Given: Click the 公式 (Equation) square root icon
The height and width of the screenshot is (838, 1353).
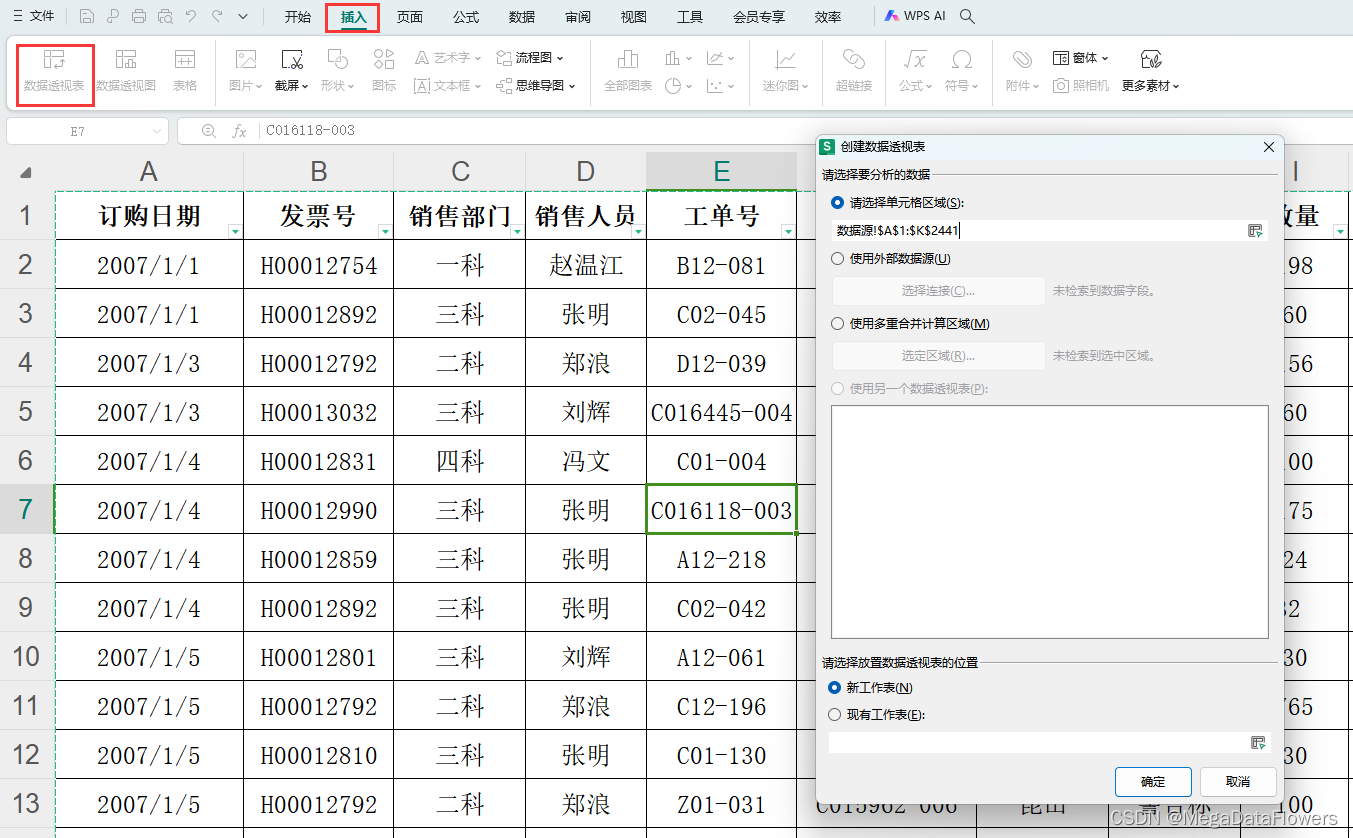Looking at the screenshot, I should click(915, 60).
